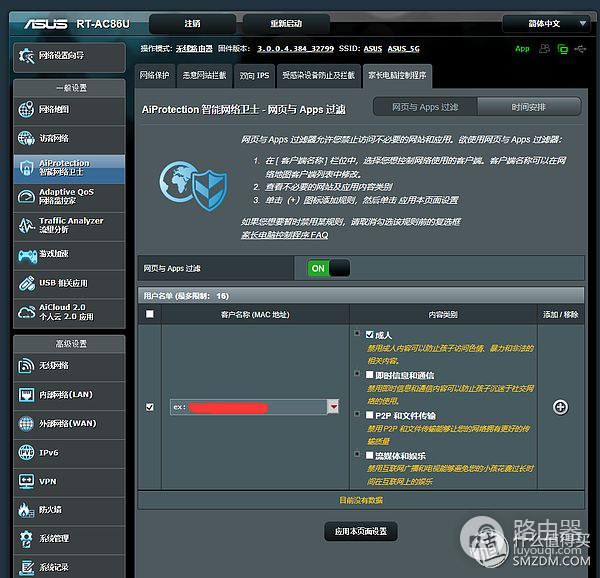Open USB 相关应用 settings
This screenshot has height=578, width=600.
tap(68, 283)
